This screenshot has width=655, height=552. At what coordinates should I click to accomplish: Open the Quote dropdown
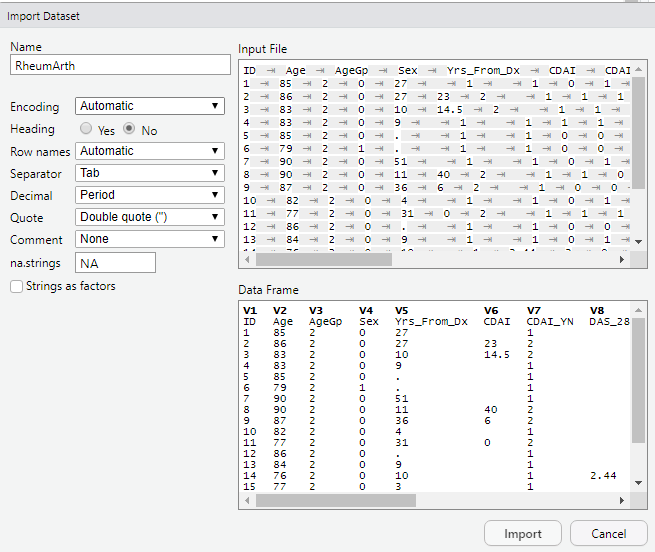pyautogui.click(x=150, y=217)
